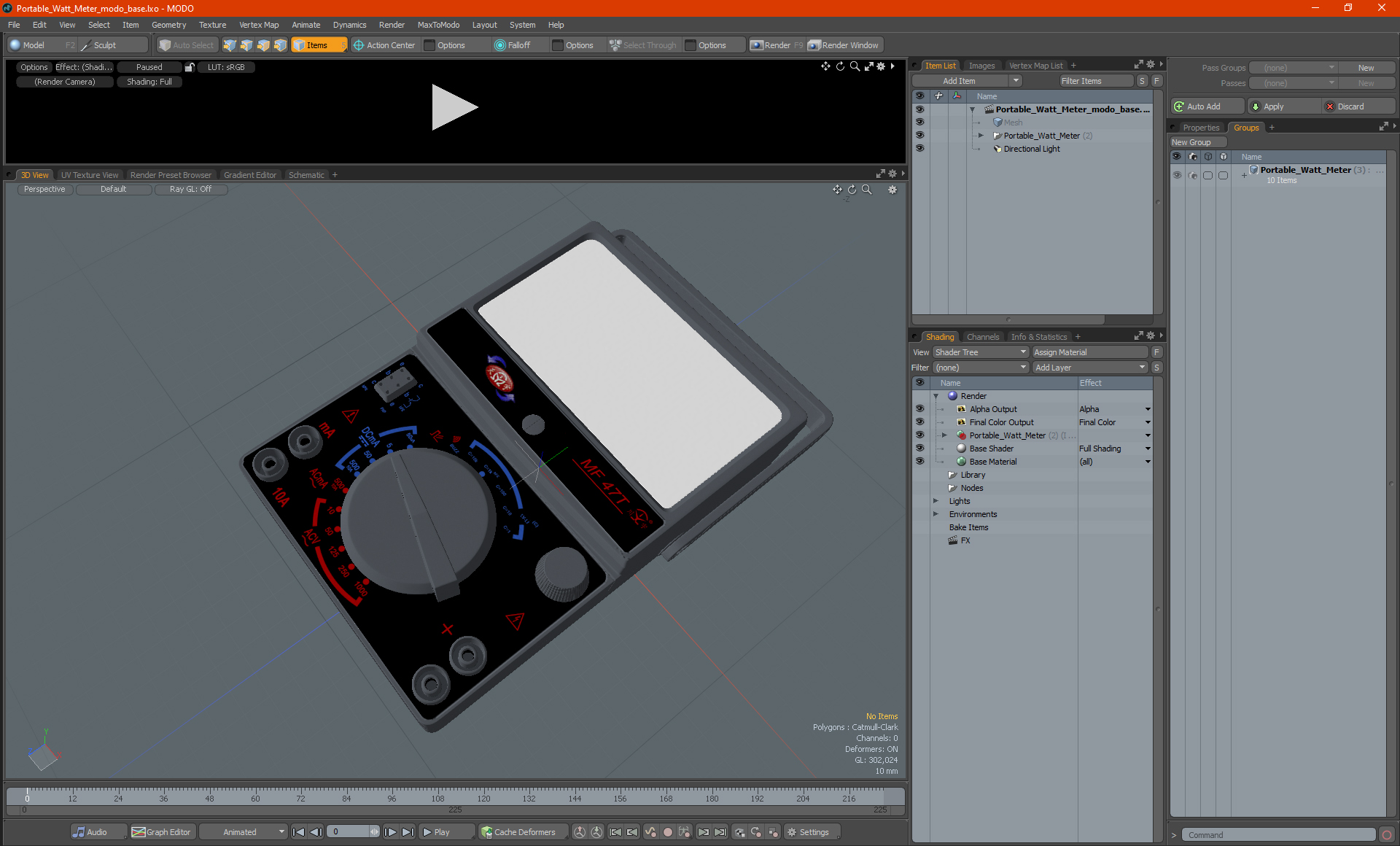Click the Render F9 button
Image resolution: width=1400 pixels, height=846 pixels.
point(777,45)
